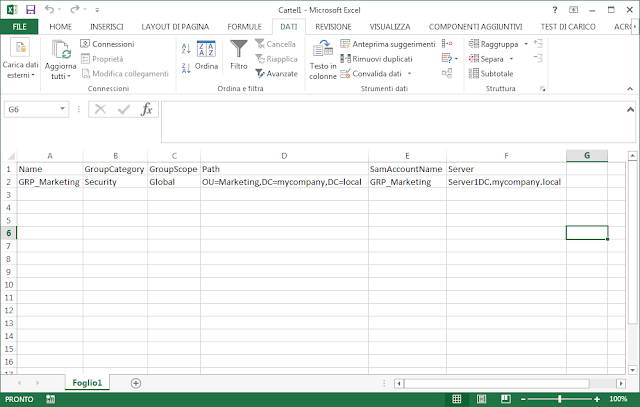Screen dimensions: 640x407
Task: Select the GroupCategory header cell
Action: pyautogui.click(x=115, y=169)
